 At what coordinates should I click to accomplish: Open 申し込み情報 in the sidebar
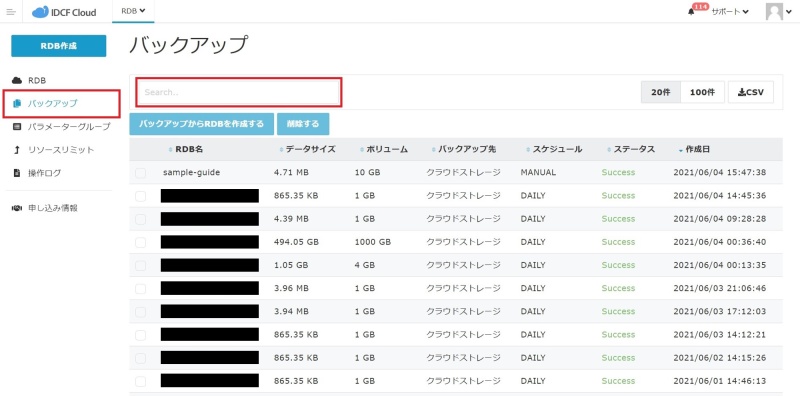53,208
